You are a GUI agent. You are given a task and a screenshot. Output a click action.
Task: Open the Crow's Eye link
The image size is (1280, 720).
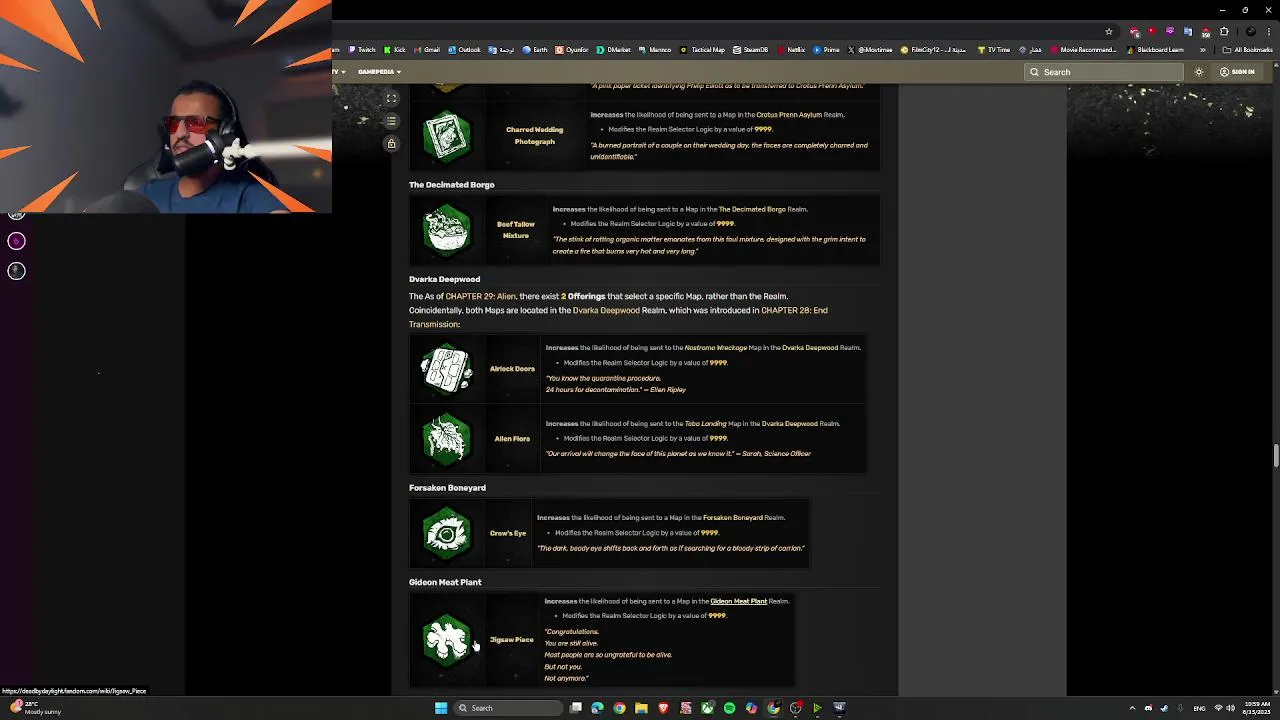[x=508, y=533]
